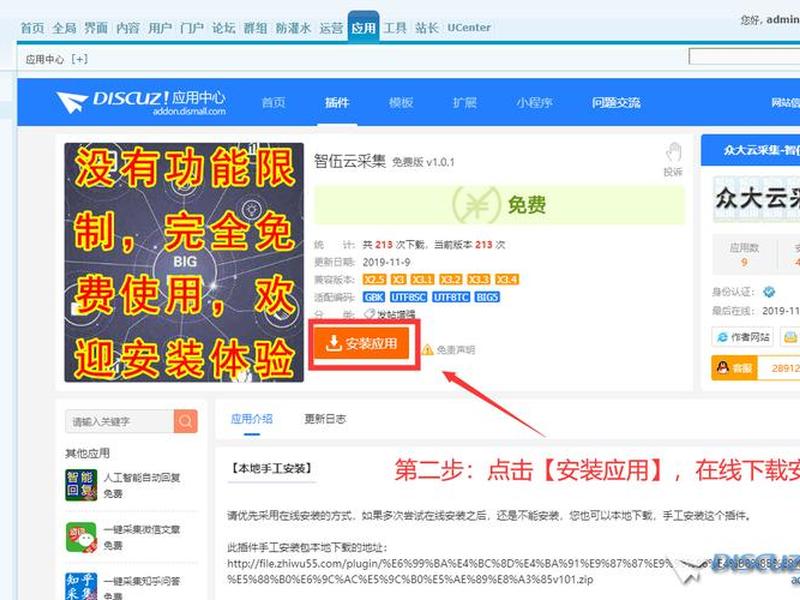Open the 问题交流 nav link
Image resolution: width=800 pixels, height=600 pixels.
pyautogui.click(x=616, y=103)
